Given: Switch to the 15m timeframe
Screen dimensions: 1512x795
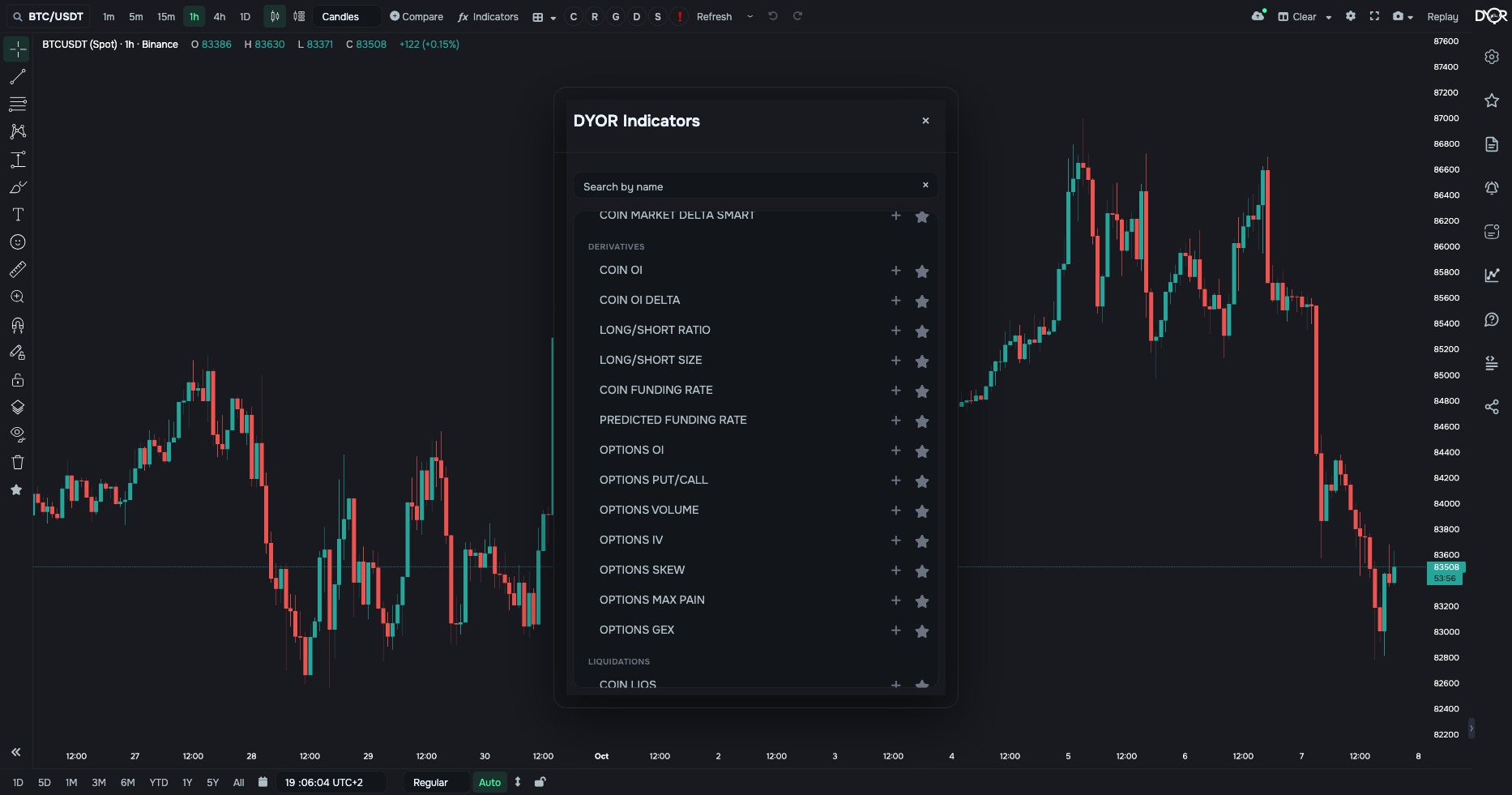Looking at the screenshot, I should click(165, 16).
